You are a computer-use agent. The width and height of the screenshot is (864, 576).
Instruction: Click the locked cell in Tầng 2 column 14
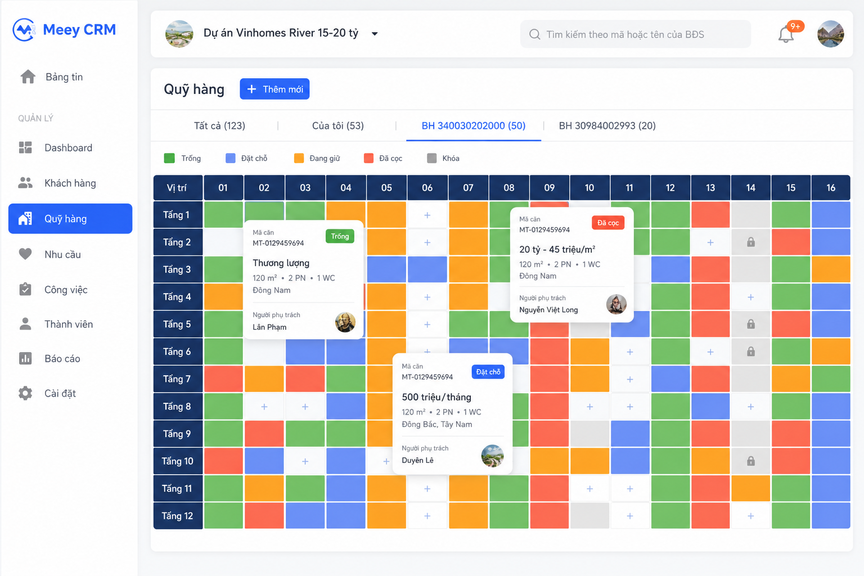pyautogui.click(x=750, y=243)
